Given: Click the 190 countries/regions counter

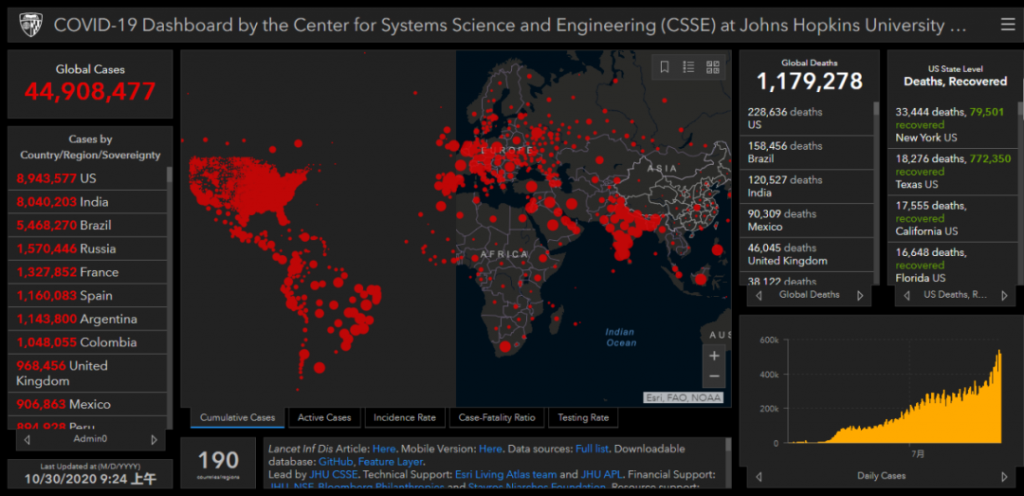Looking at the screenshot, I should (218, 463).
